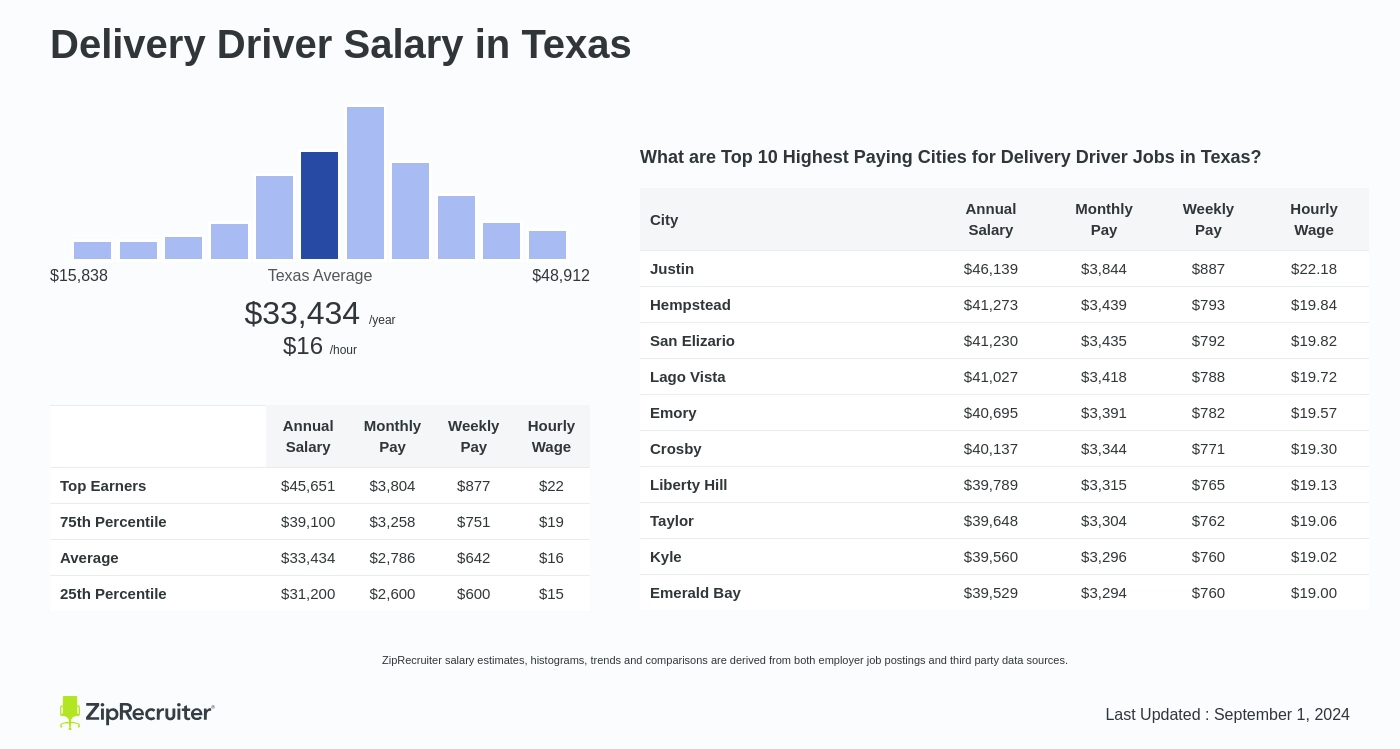Image resolution: width=1400 pixels, height=749 pixels.
Task: Click Top Earners annual salary $45,651
Action: point(308,485)
